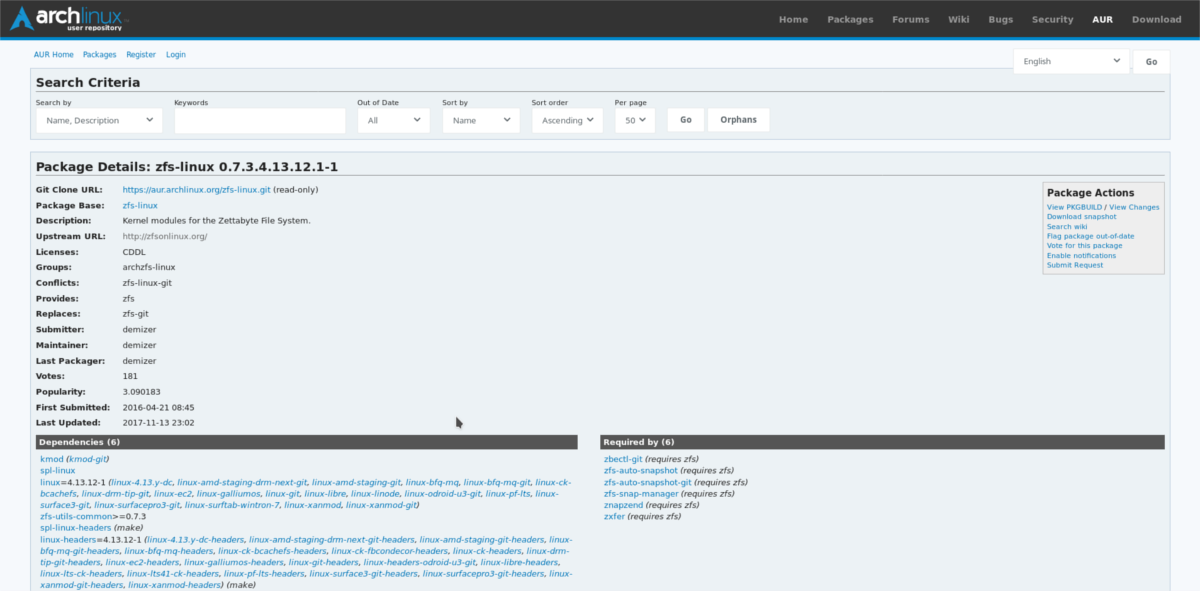
Task: Click Submit Request link
Action: click(1074, 265)
